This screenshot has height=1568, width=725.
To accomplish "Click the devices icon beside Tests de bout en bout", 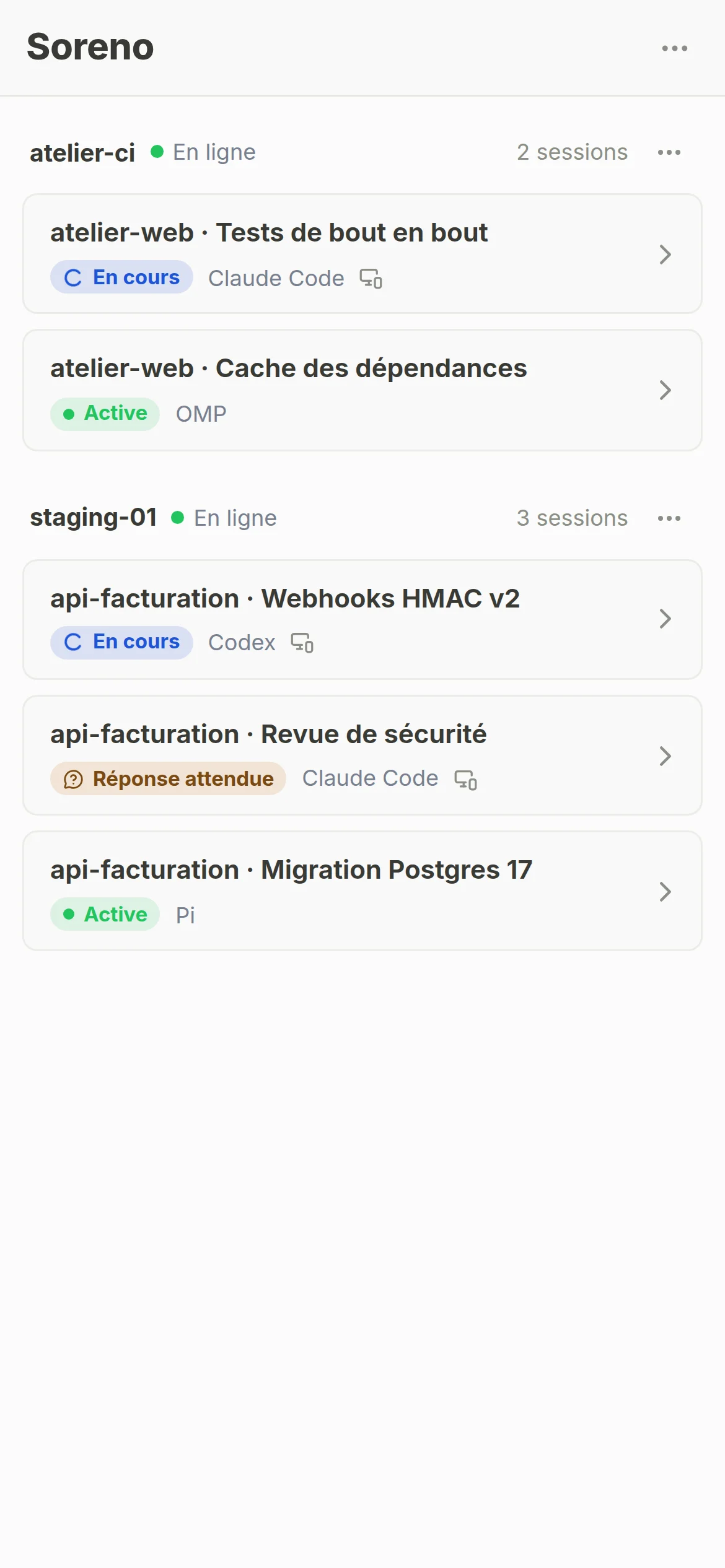I will [371, 279].
